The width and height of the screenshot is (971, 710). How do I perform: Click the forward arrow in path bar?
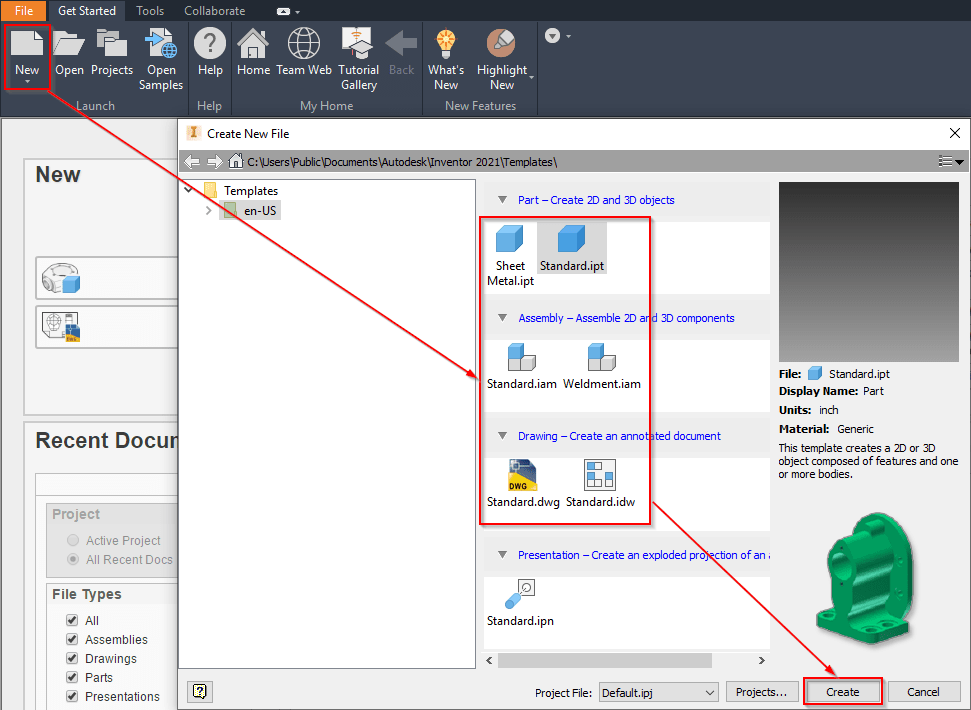[x=214, y=162]
